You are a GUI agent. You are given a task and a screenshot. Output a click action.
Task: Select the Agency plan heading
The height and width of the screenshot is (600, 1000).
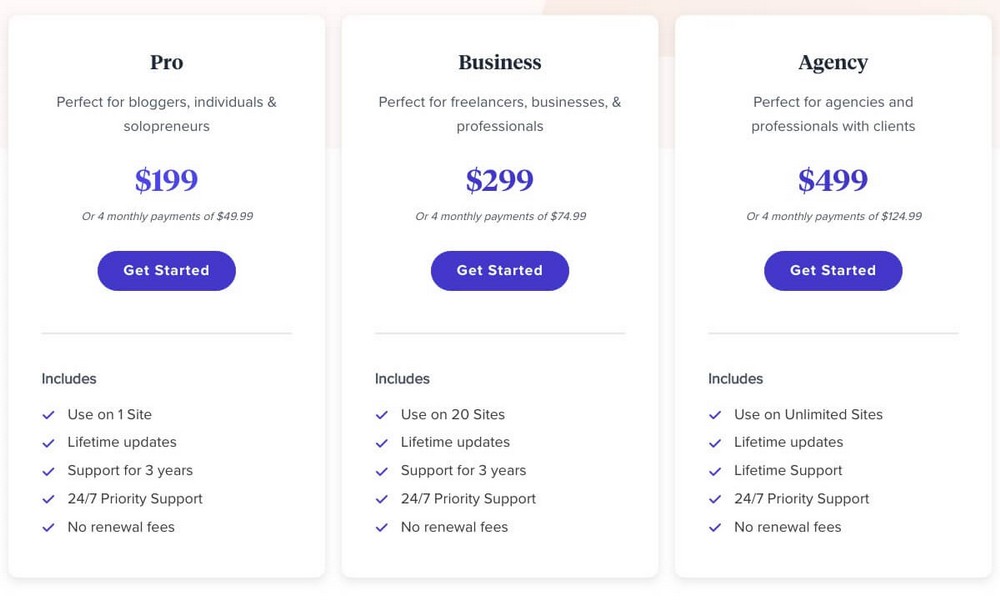click(x=833, y=63)
